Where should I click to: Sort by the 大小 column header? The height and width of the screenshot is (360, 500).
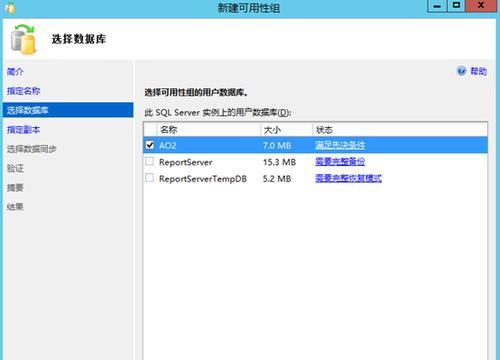[x=286, y=130]
